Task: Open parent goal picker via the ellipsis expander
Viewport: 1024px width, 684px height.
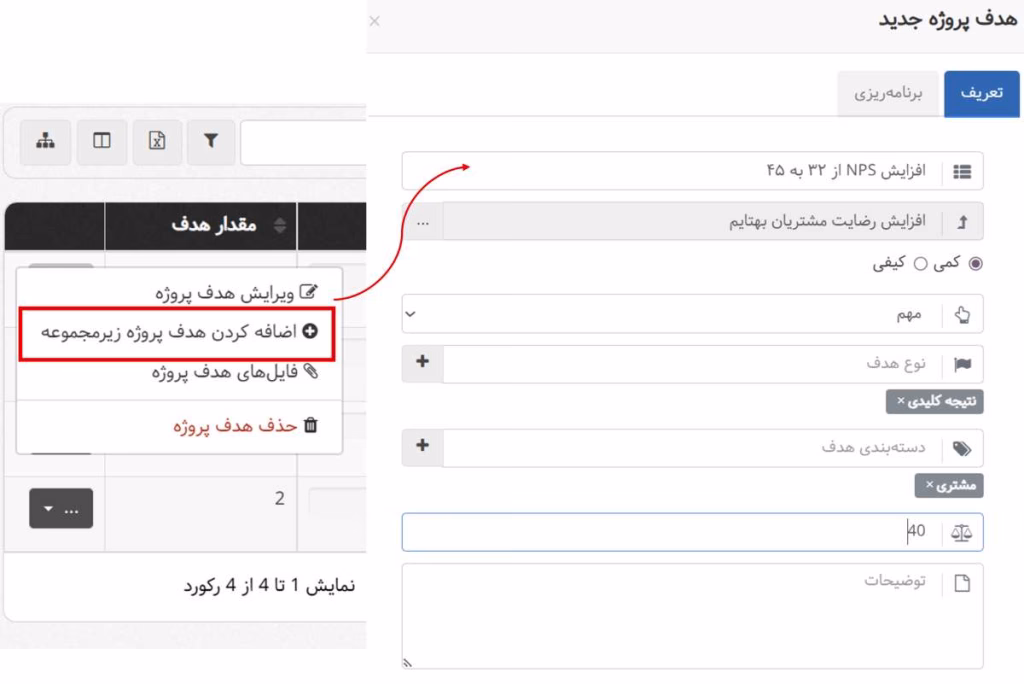Action: point(421,221)
